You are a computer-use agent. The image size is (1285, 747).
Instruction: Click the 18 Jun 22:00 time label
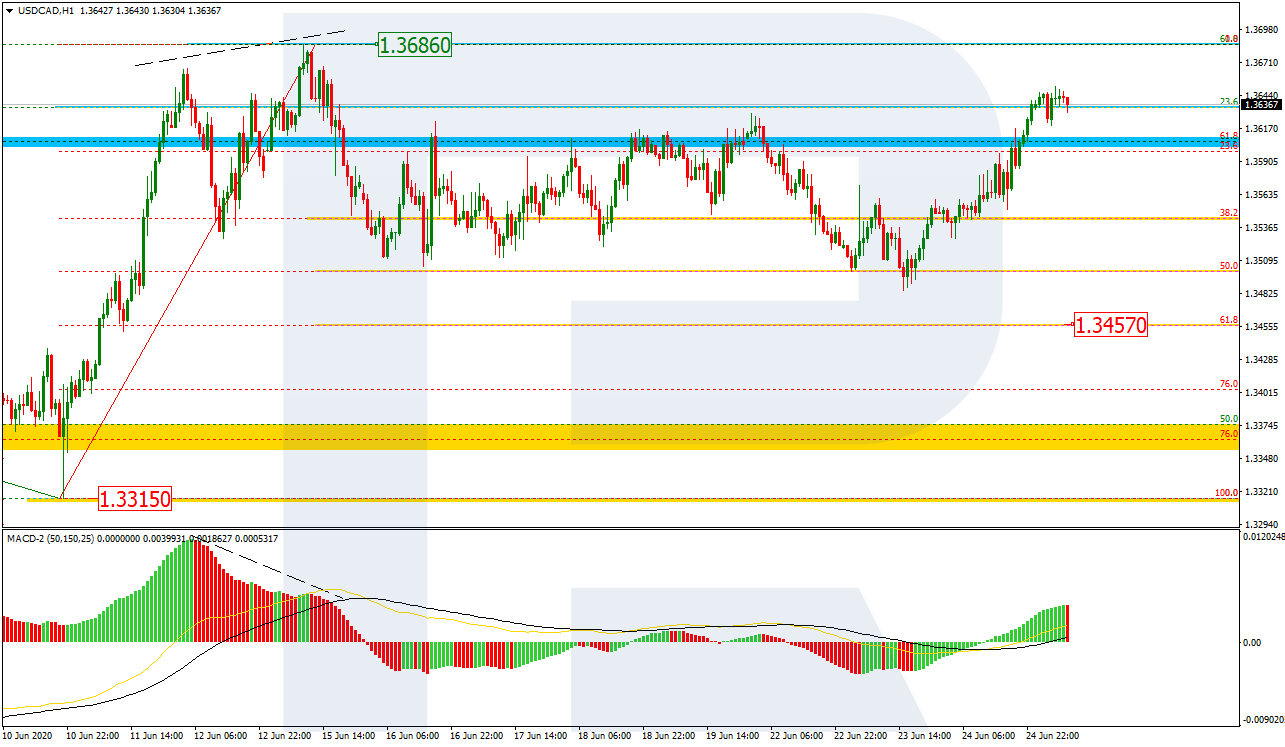click(668, 735)
